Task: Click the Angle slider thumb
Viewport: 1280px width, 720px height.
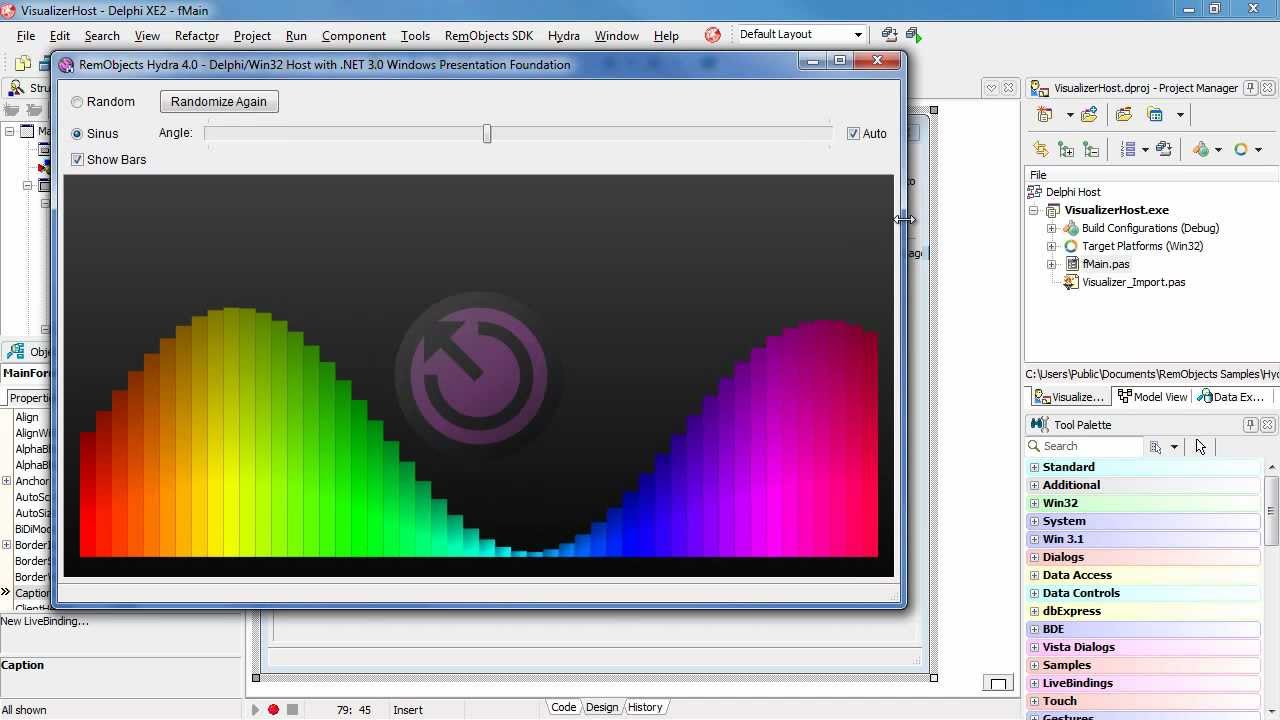Action: [487, 134]
